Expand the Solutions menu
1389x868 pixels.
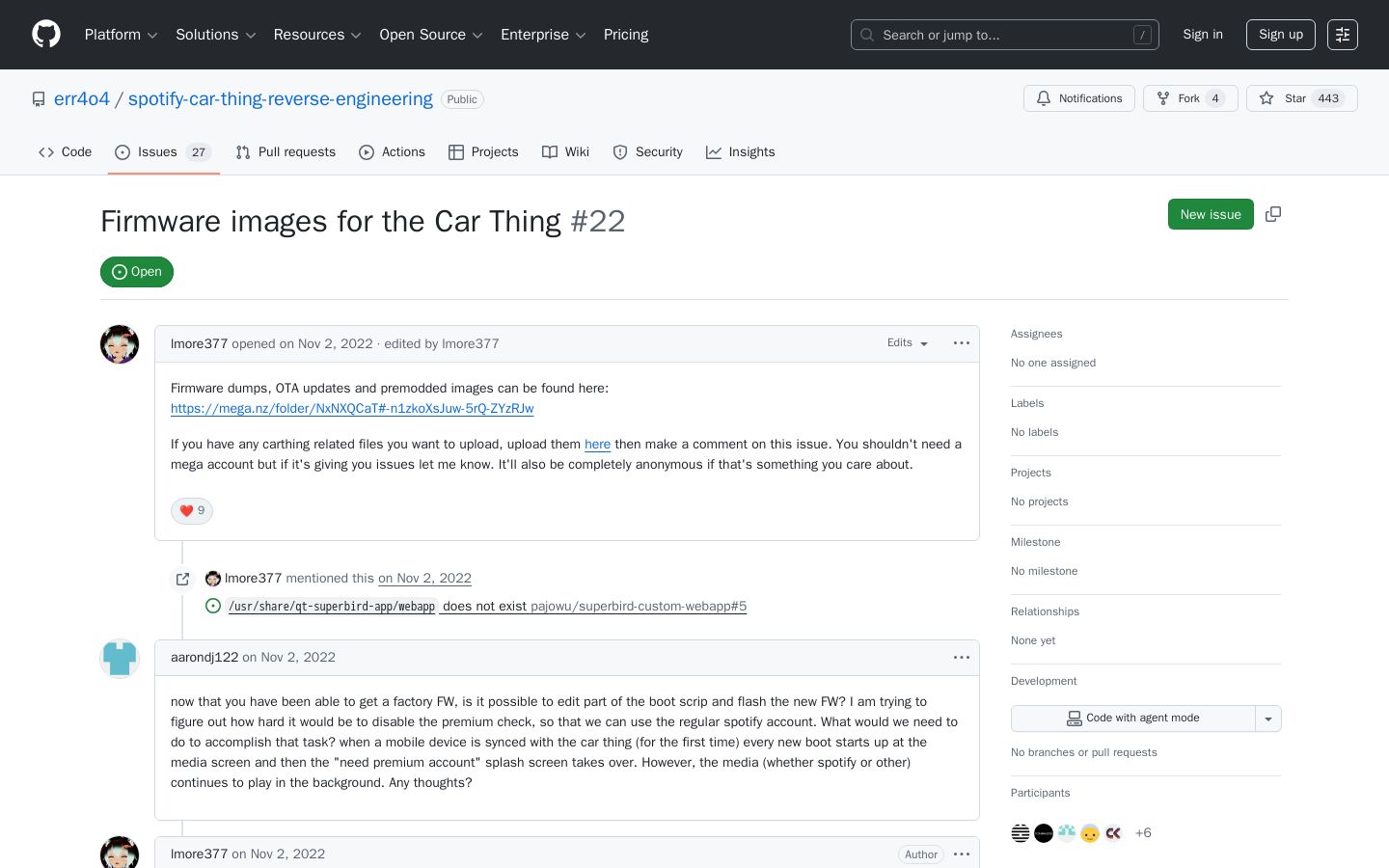tap(216, 35)
